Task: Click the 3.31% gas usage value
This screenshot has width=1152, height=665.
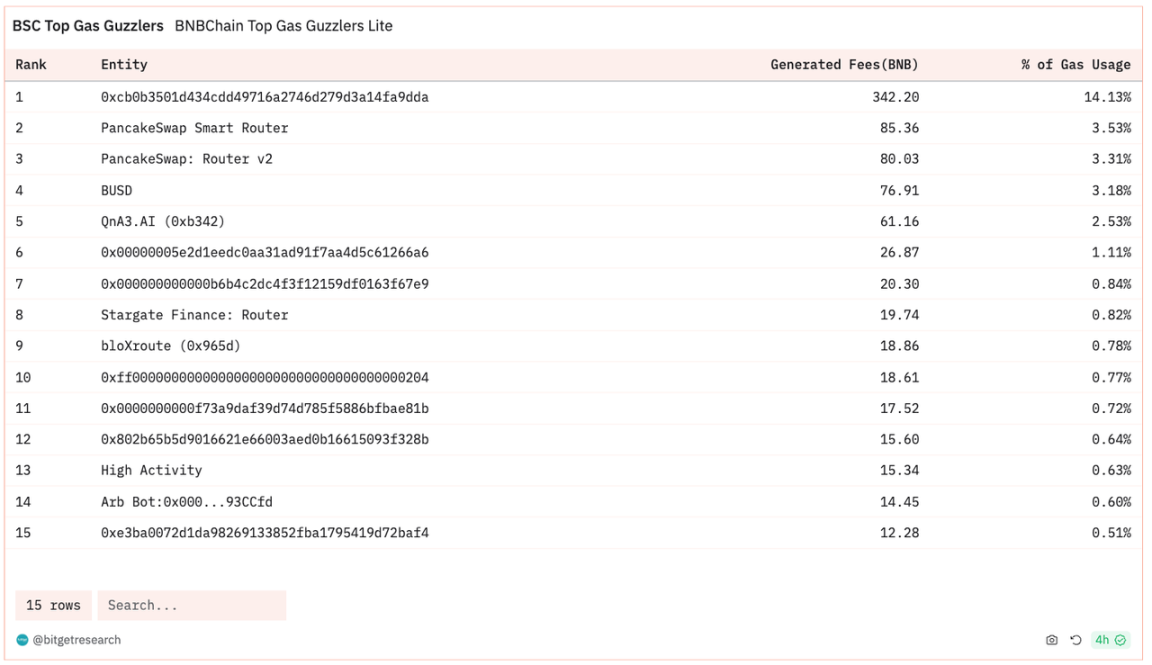Action: pyautogui.click(x=1111, y=159)
